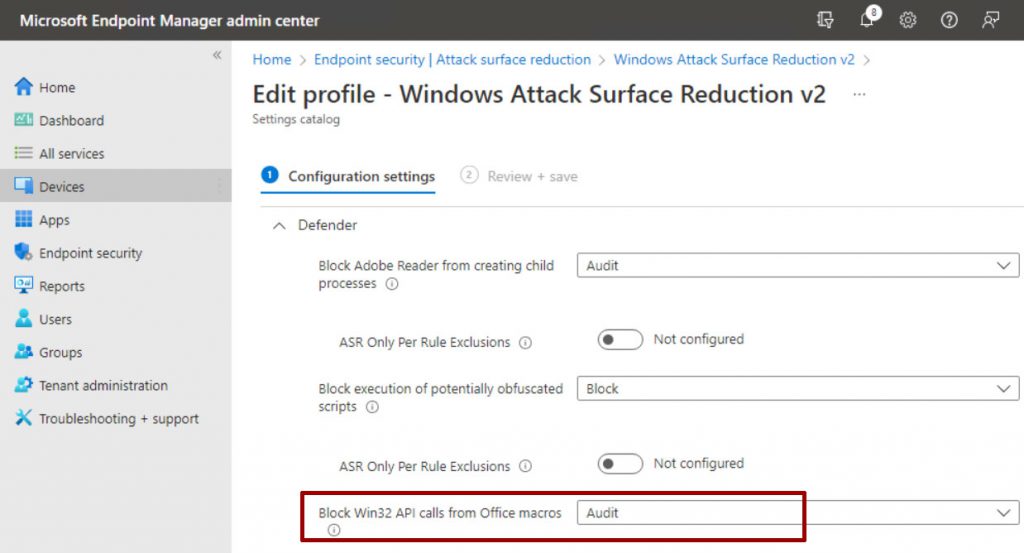Click Endpoint security | Attack surface reduction breadcrumb

(x=452, y=59)
